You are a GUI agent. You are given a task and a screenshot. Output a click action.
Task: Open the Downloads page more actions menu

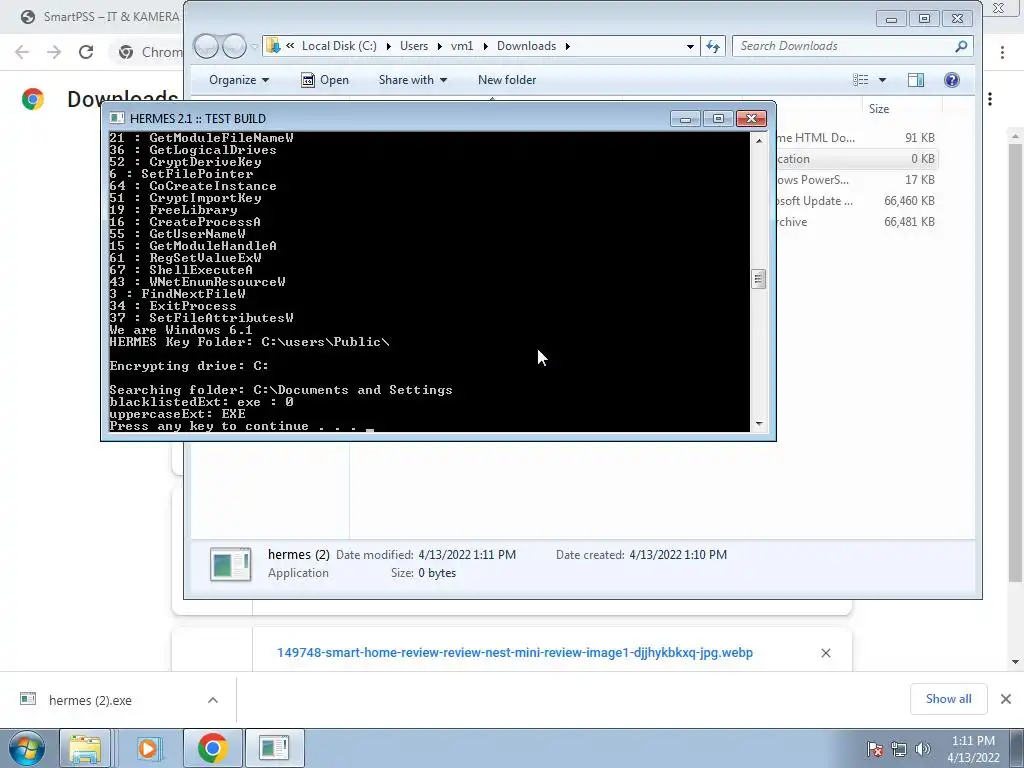click(990, 99)
